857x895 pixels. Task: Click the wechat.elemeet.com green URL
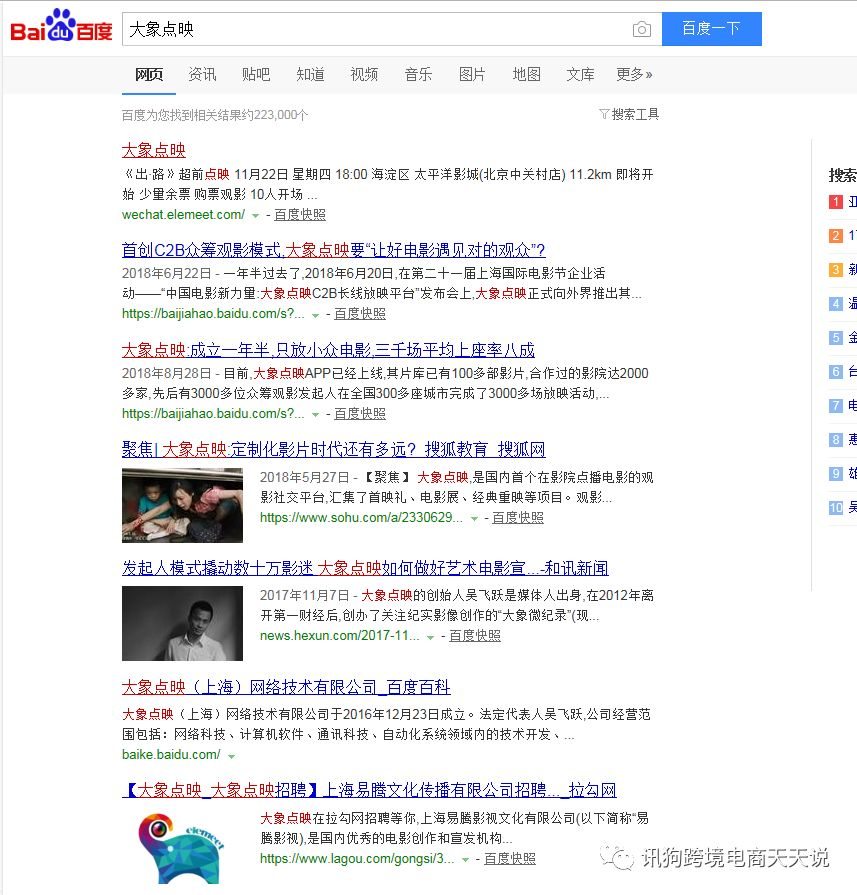pyautogui.click(x=183, y=215)
